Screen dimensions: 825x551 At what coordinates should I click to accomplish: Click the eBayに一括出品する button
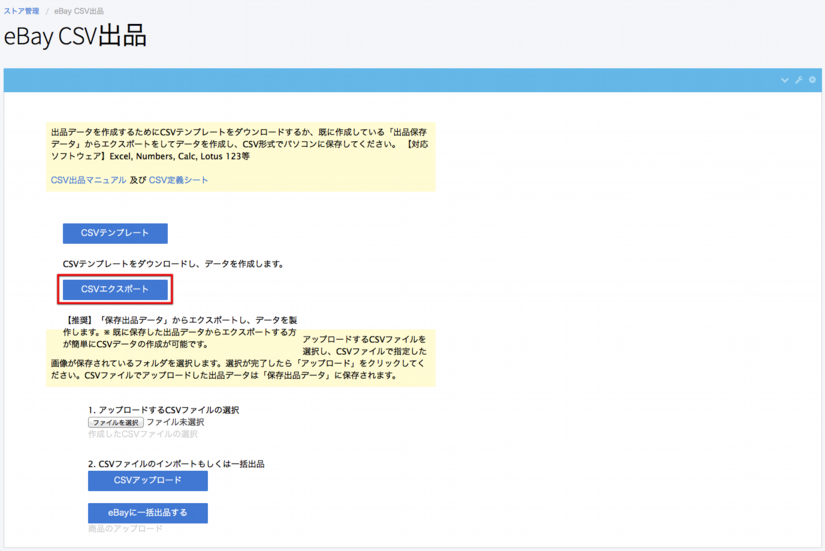147,513
